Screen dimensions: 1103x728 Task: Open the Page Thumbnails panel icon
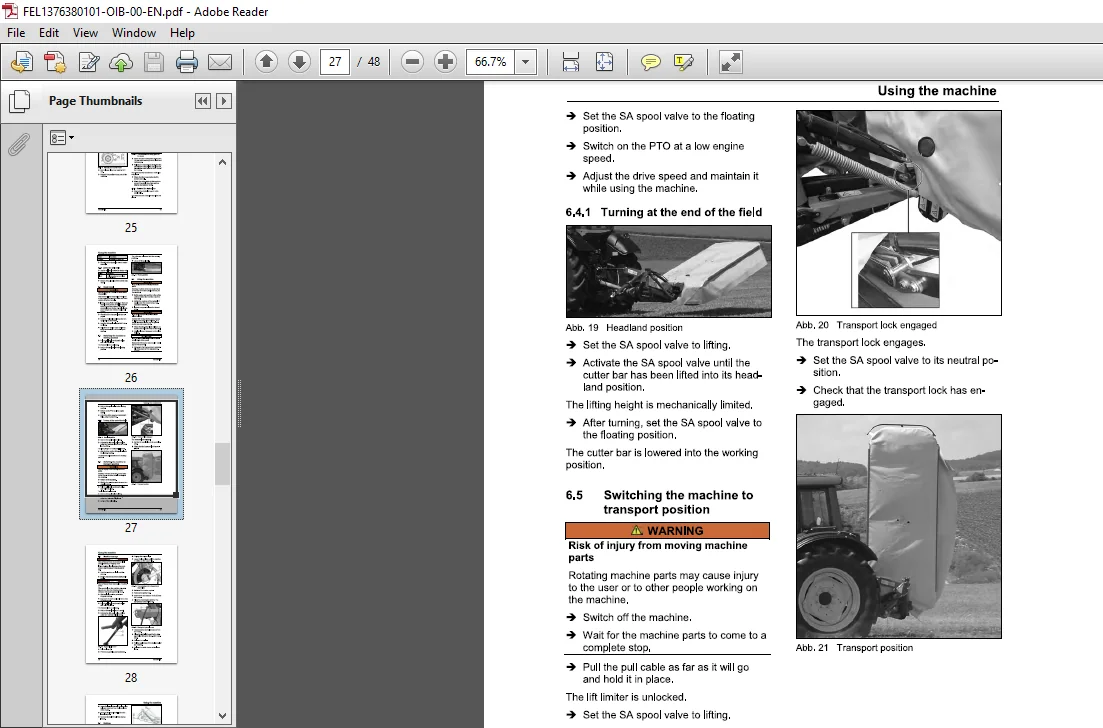click(19, 101)
